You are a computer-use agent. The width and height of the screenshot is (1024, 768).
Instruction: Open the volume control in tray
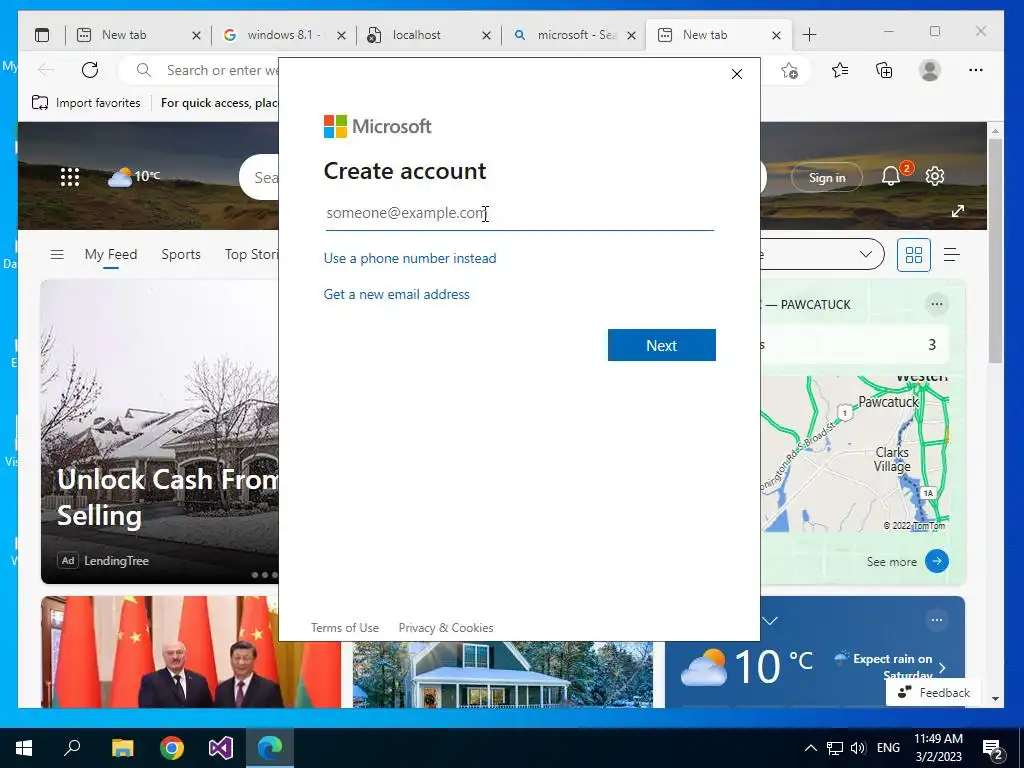coord(858,748)
